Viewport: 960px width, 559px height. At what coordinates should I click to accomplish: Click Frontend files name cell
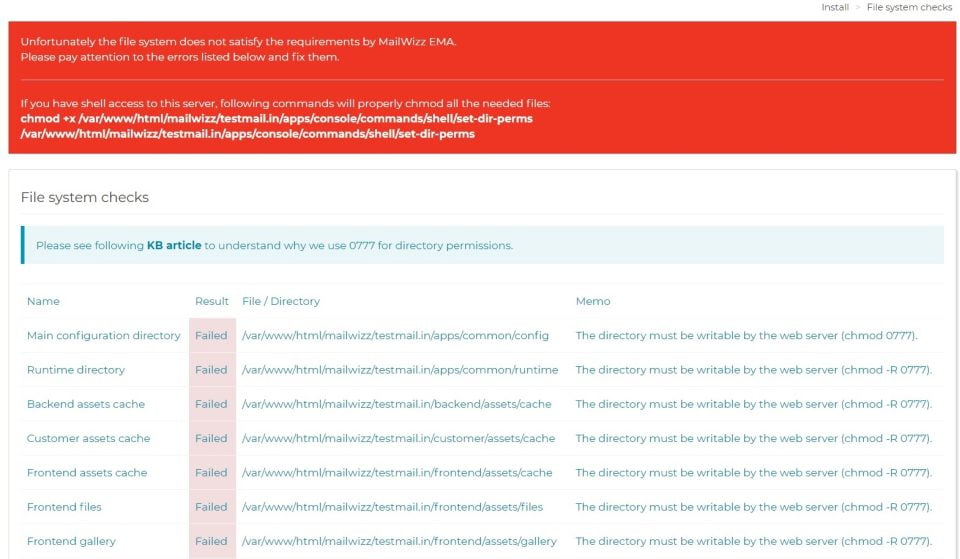(x=64, y=507)
